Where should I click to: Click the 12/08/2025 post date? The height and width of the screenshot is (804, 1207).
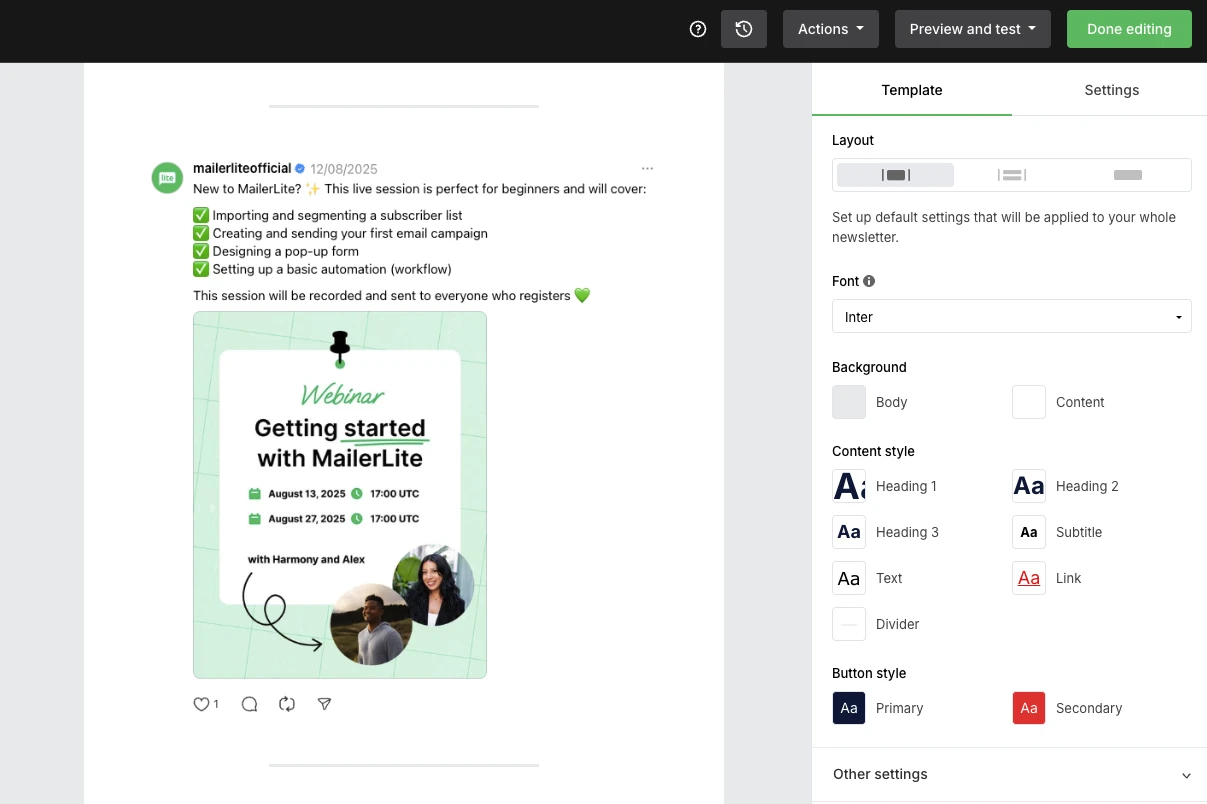pos(344,169)
